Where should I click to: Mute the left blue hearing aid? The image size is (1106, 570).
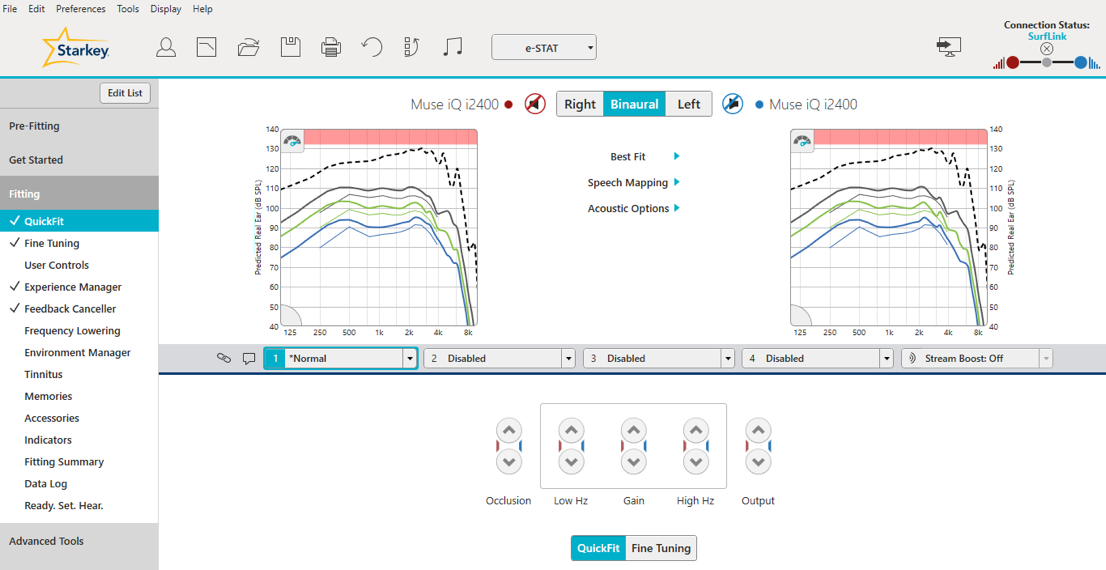(x=733, y=104)
